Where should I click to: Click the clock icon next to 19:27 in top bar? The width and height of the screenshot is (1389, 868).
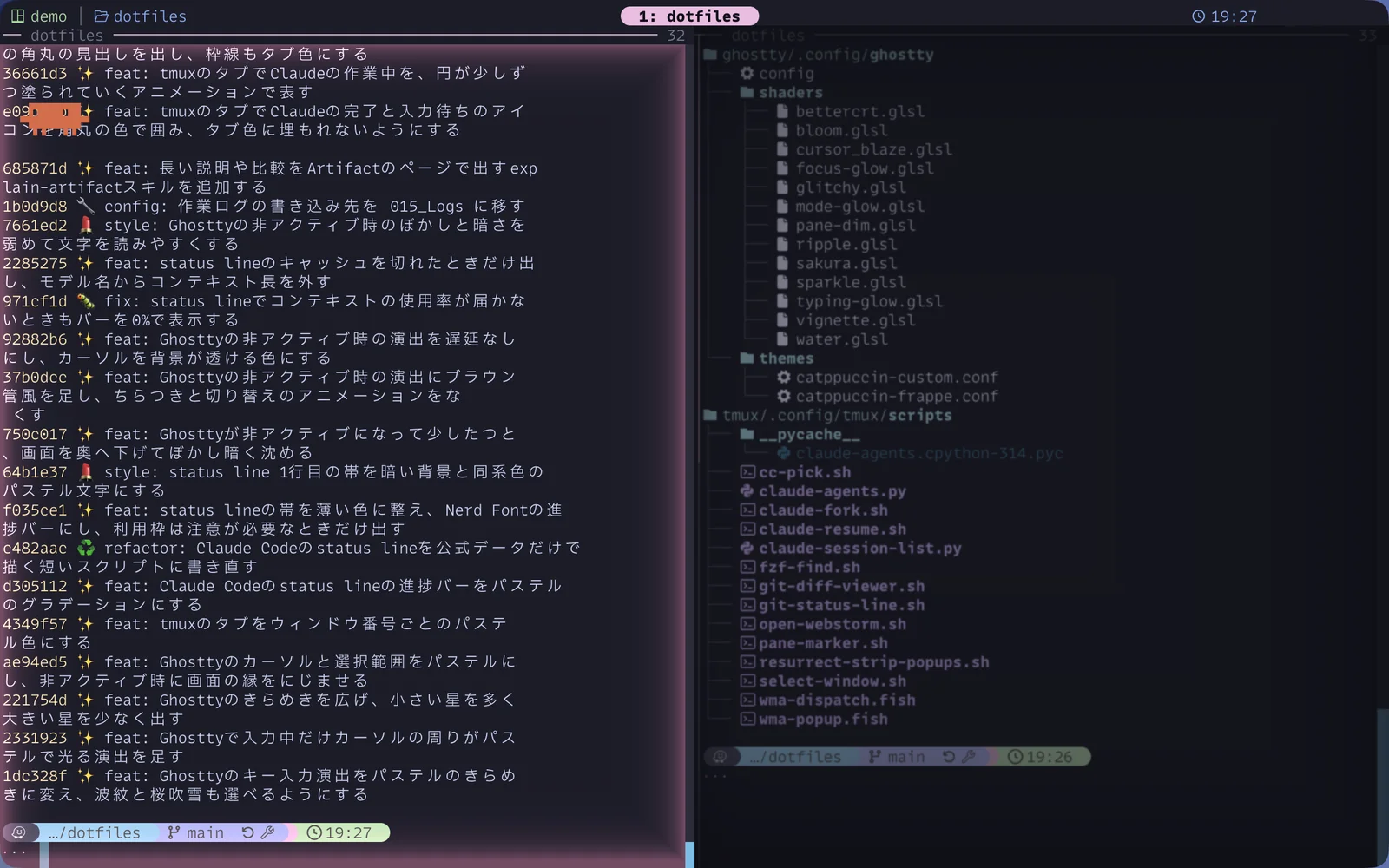[1198, 16]
